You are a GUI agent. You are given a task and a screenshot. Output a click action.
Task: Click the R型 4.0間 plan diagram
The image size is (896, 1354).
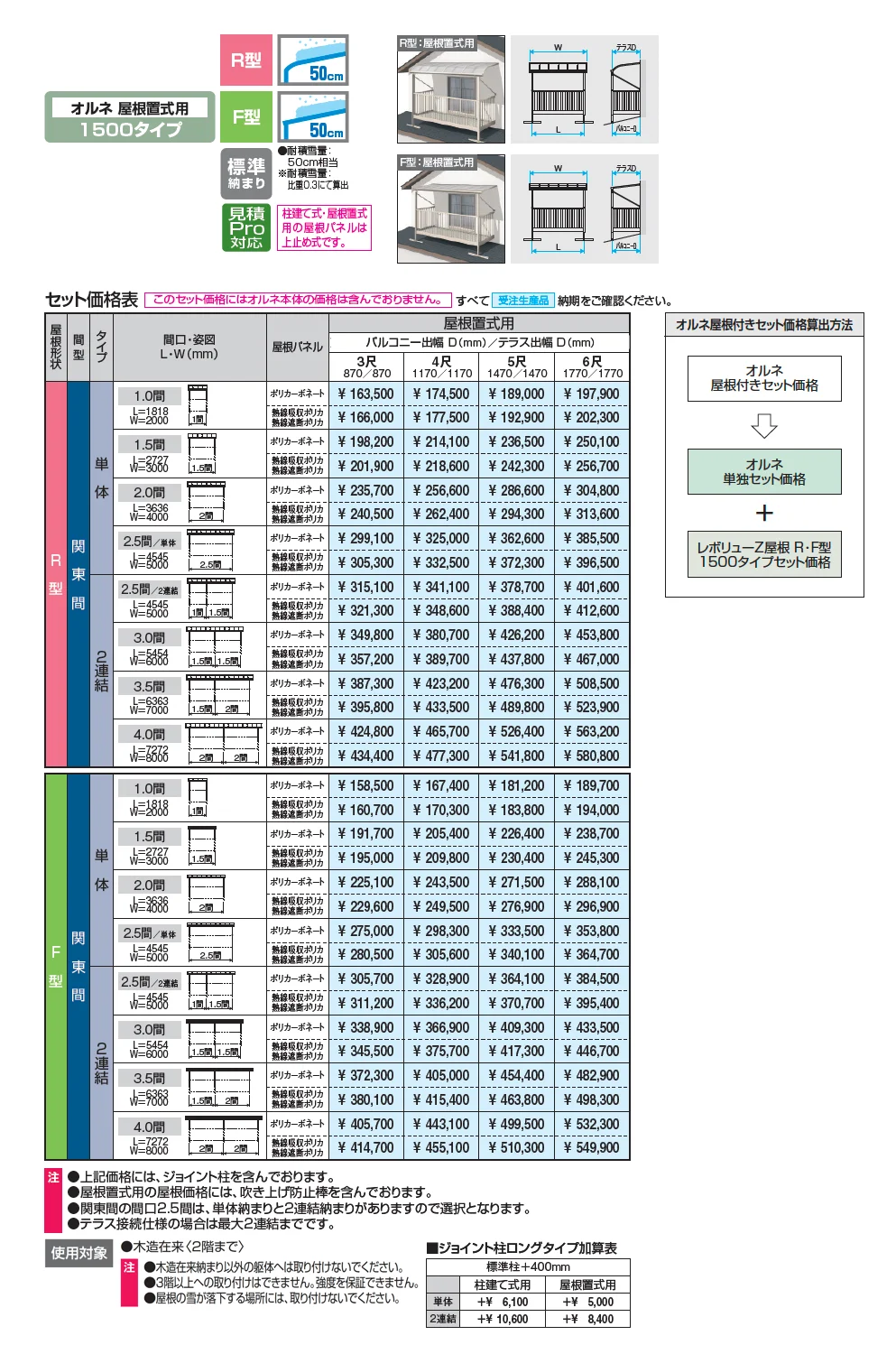tap(223, 743)
